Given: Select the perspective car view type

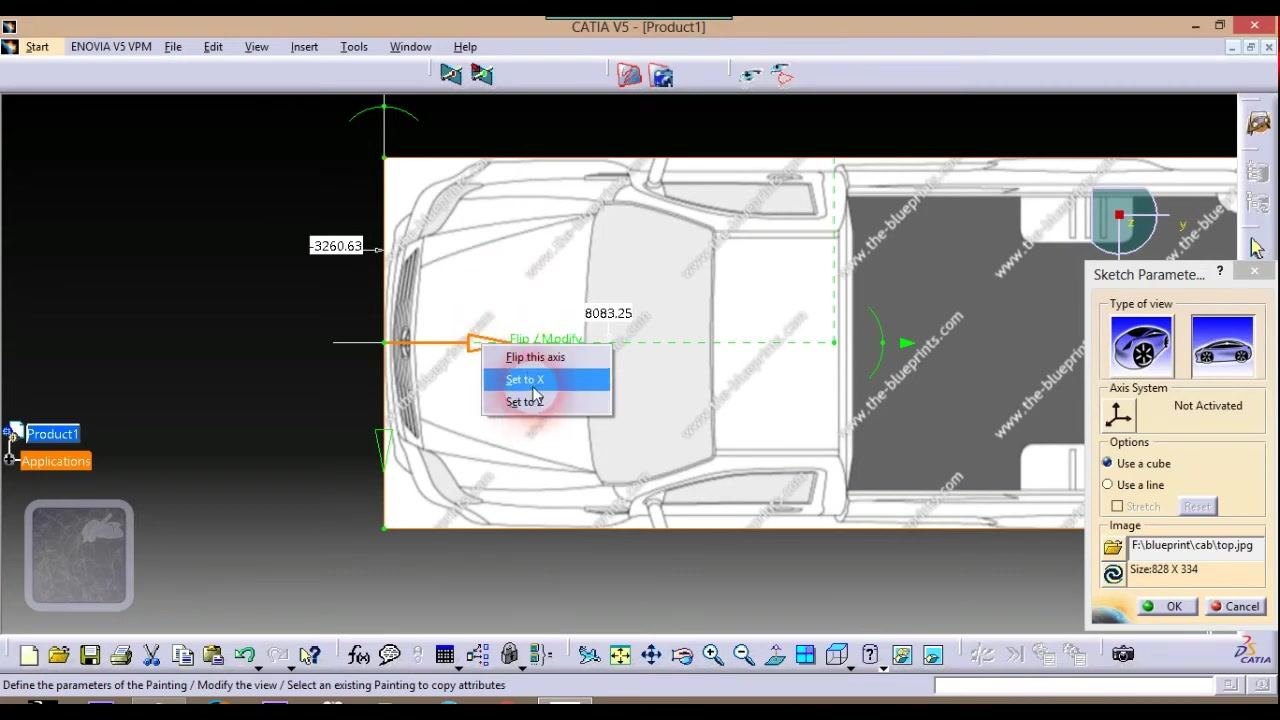Looking at the screenshot, I should [x=1141, y=345].
